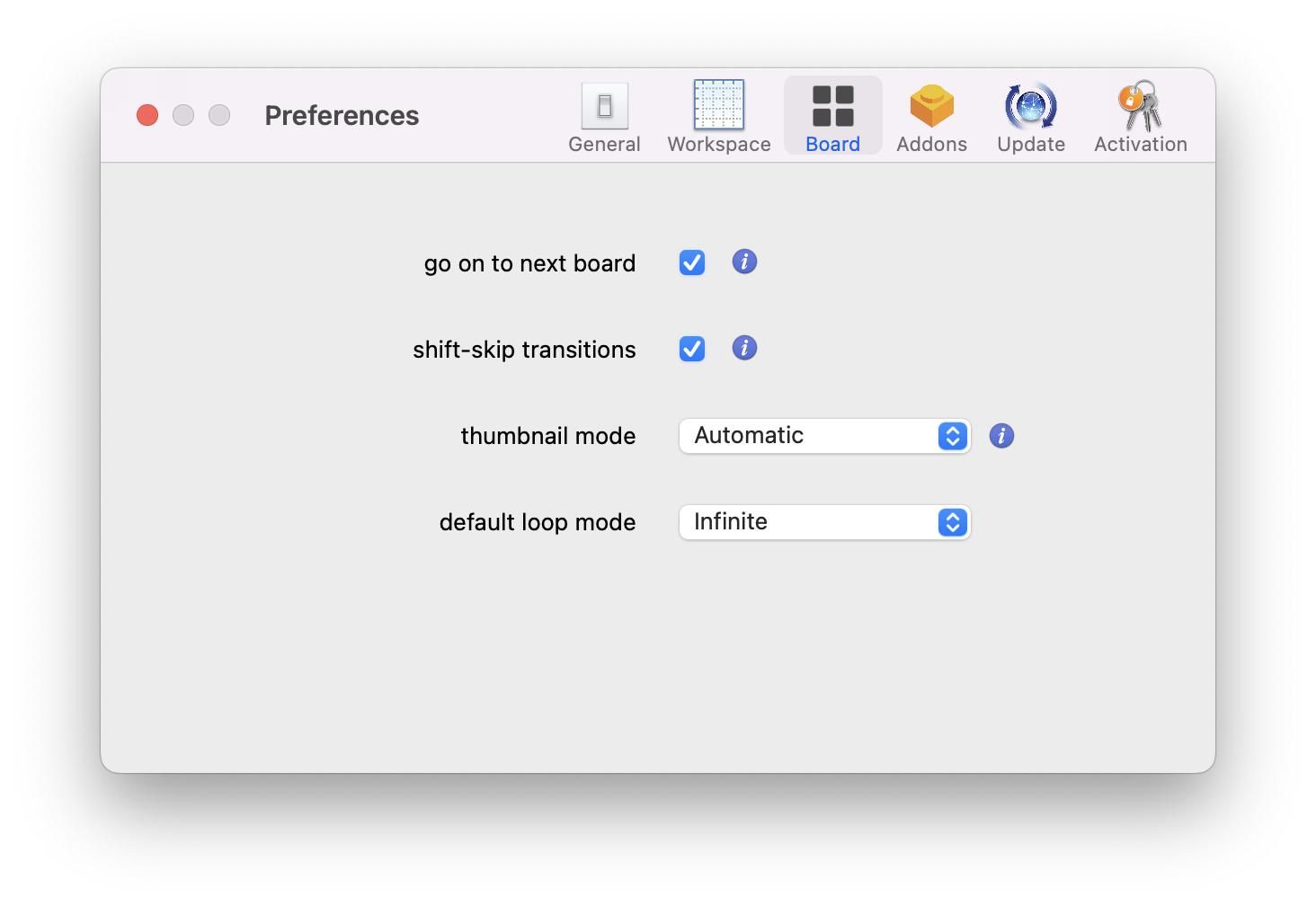Open the Addons orange brick icon
1316x906 pixels.
931,106
